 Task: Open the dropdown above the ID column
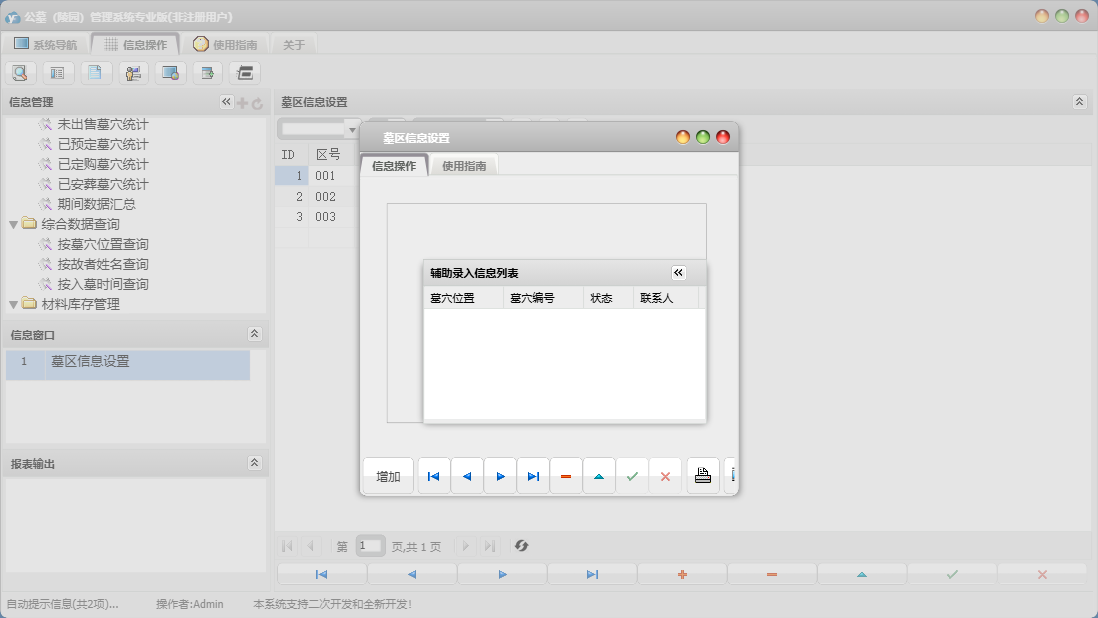point(351,129)
